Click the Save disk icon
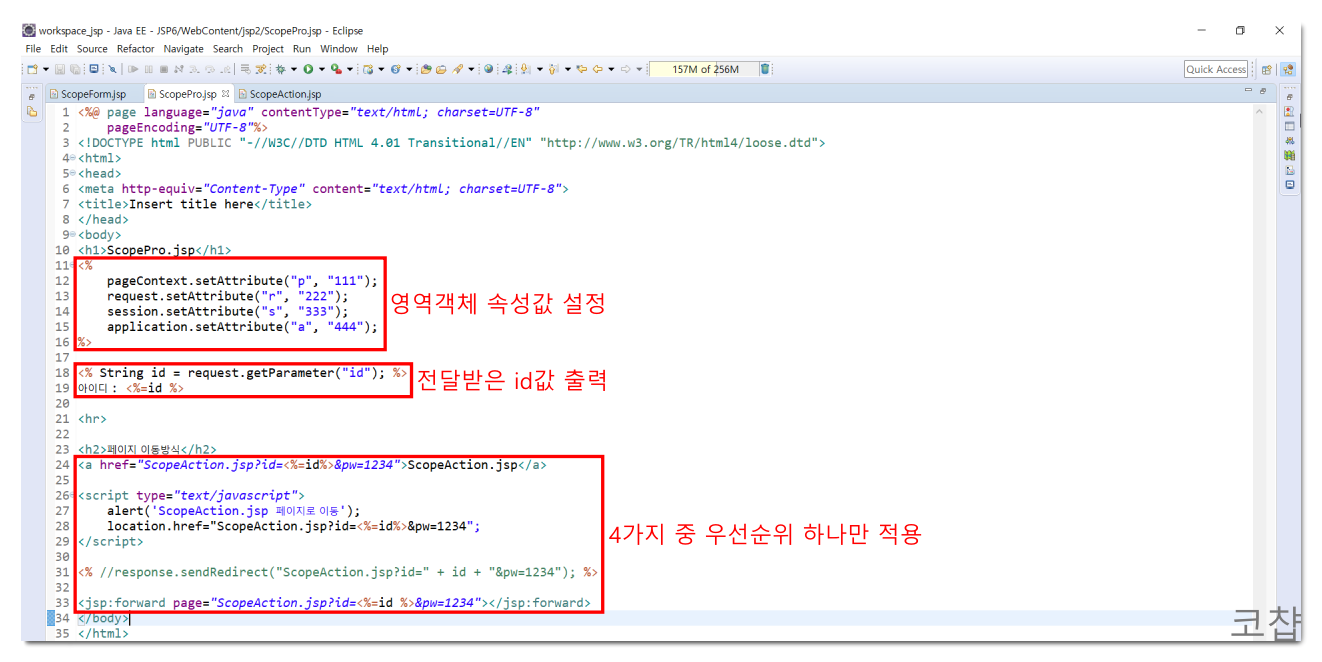 pos(60,70)
